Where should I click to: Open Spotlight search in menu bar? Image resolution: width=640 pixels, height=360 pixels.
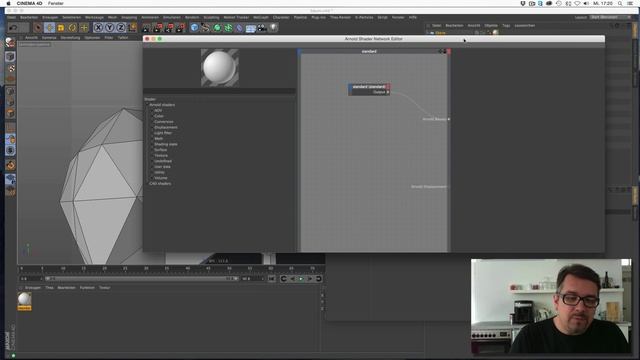coord(620,3)
